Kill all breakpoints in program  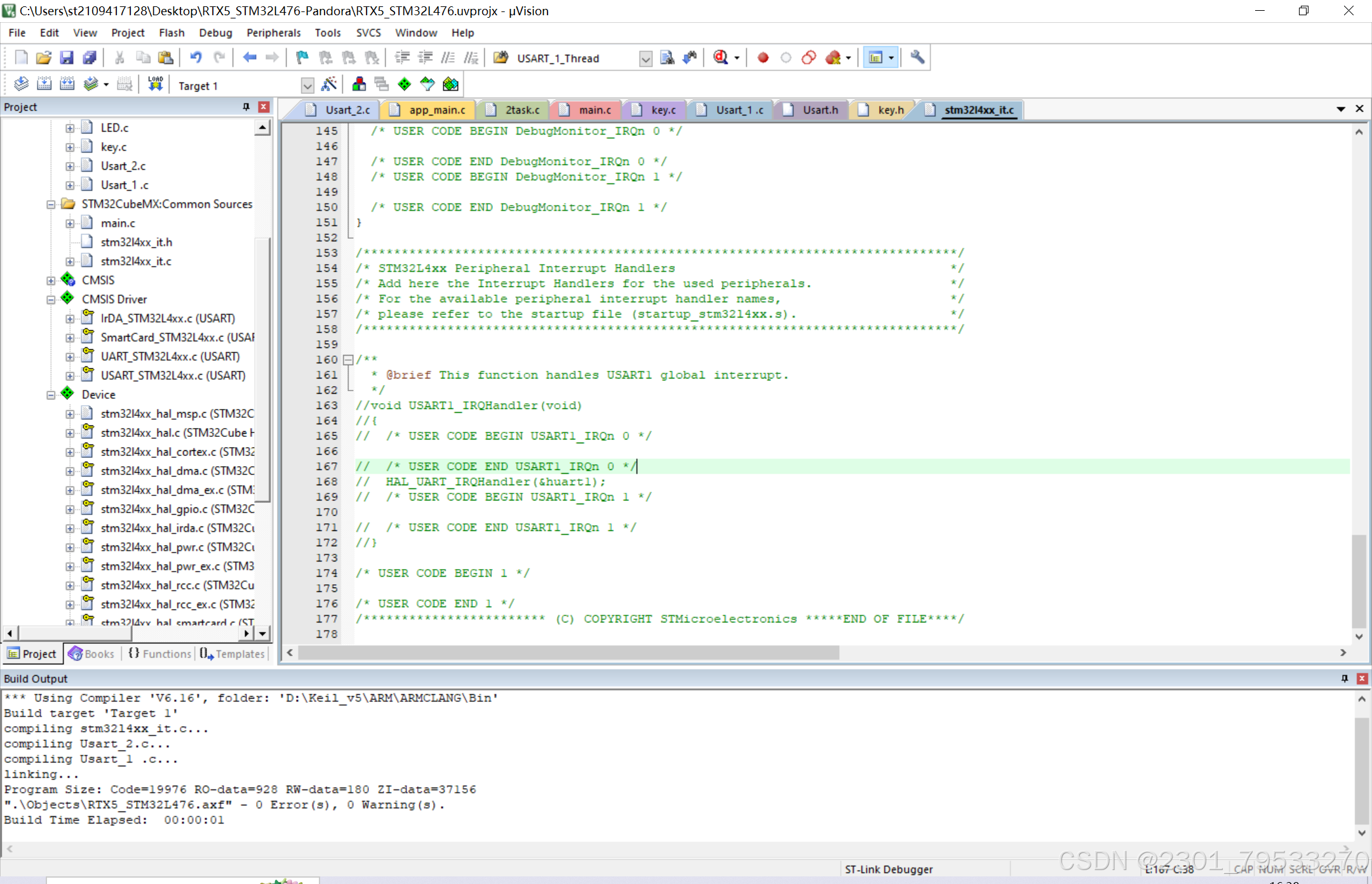[833, 57]
